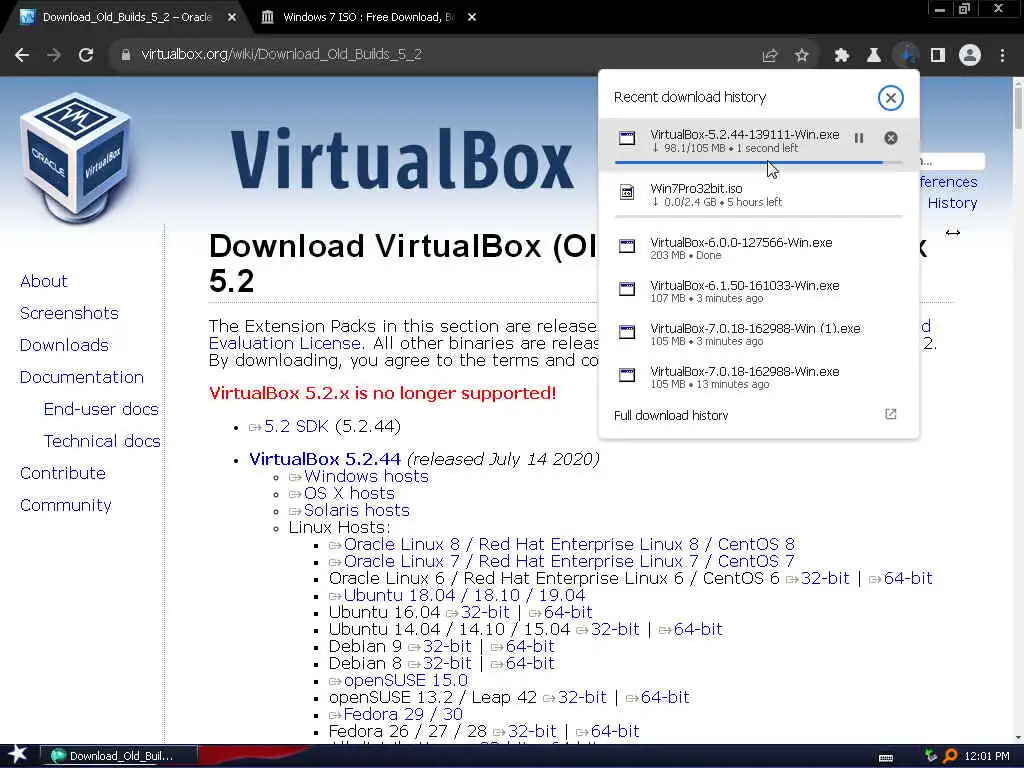1024x768 pixels.
Task: Click the share page icon in address bar
Action: [x=770, y=56]
